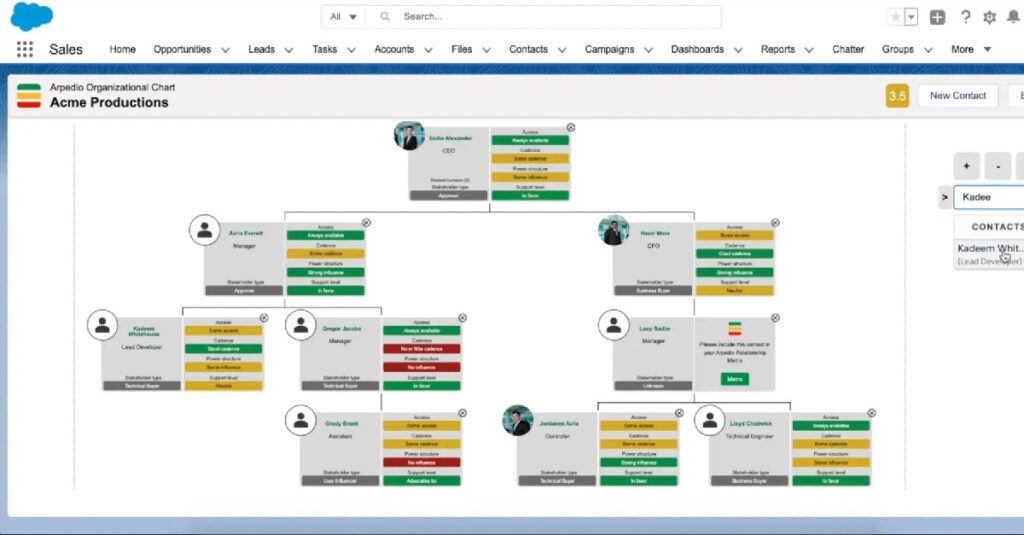
Task: Expand the Dashboards tab chevron
Action: point(738,50)
